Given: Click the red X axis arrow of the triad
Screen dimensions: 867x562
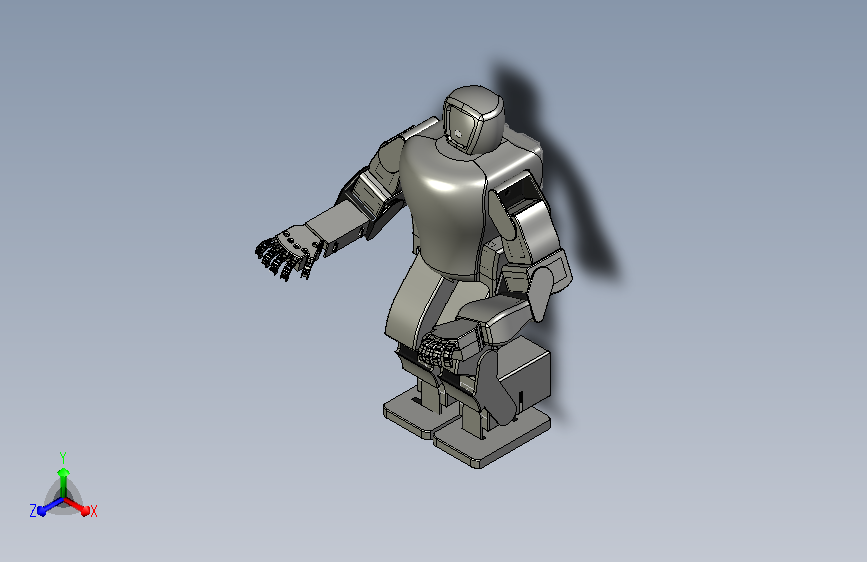Looking at the screenshot, I should click(77, 506).
